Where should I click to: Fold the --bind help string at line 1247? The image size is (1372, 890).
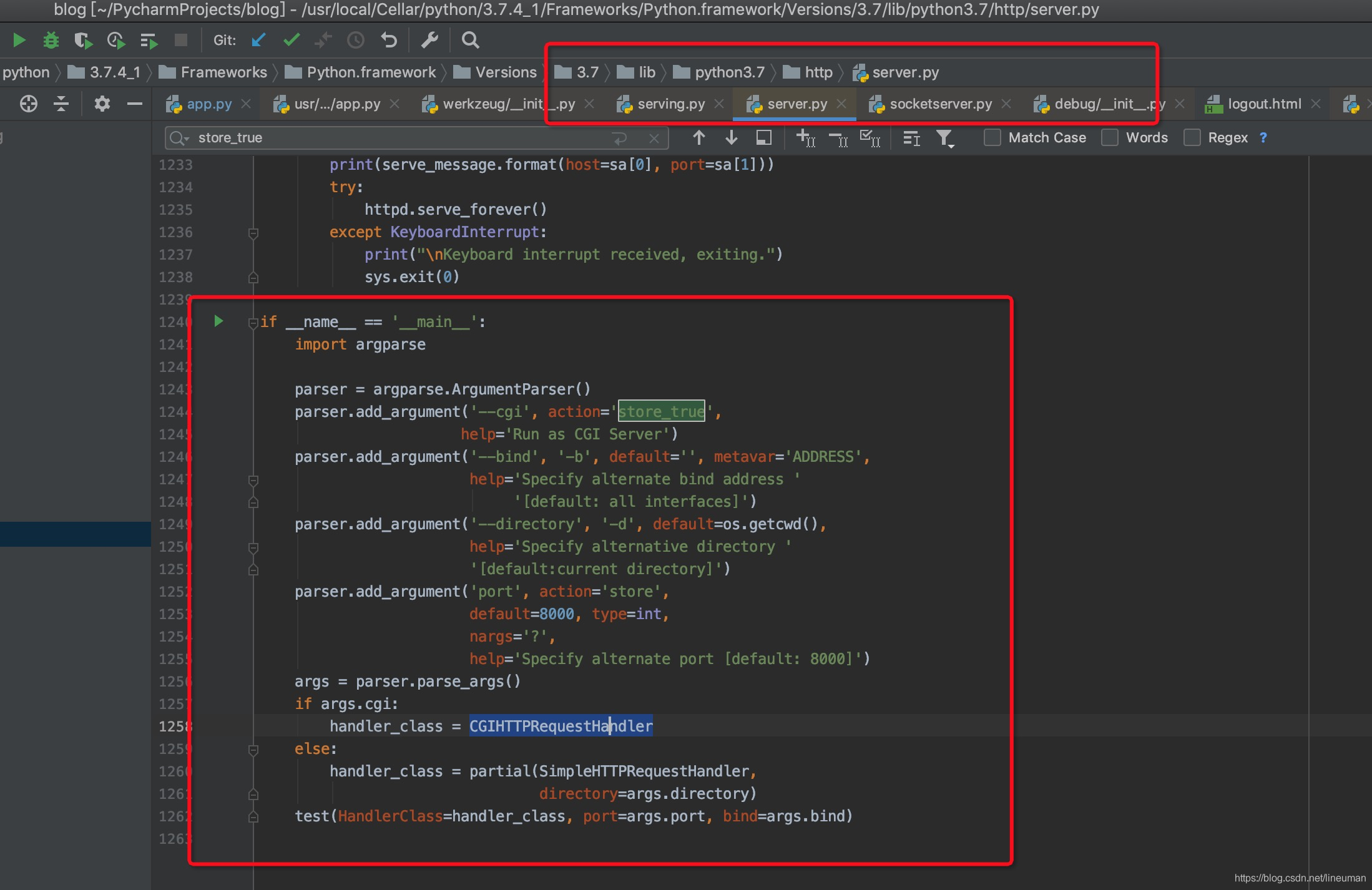[253, 480]
